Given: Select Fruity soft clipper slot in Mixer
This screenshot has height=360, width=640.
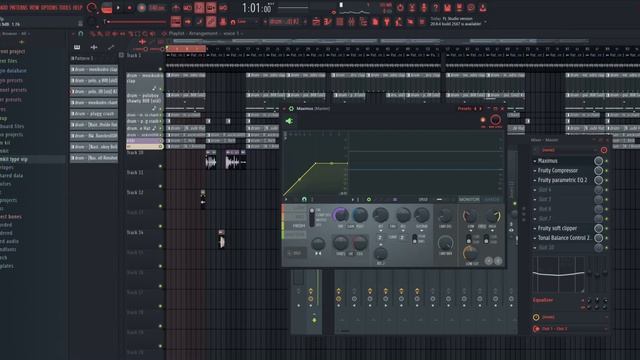Looking at the screenshot, I should click(x=557, y=228).
